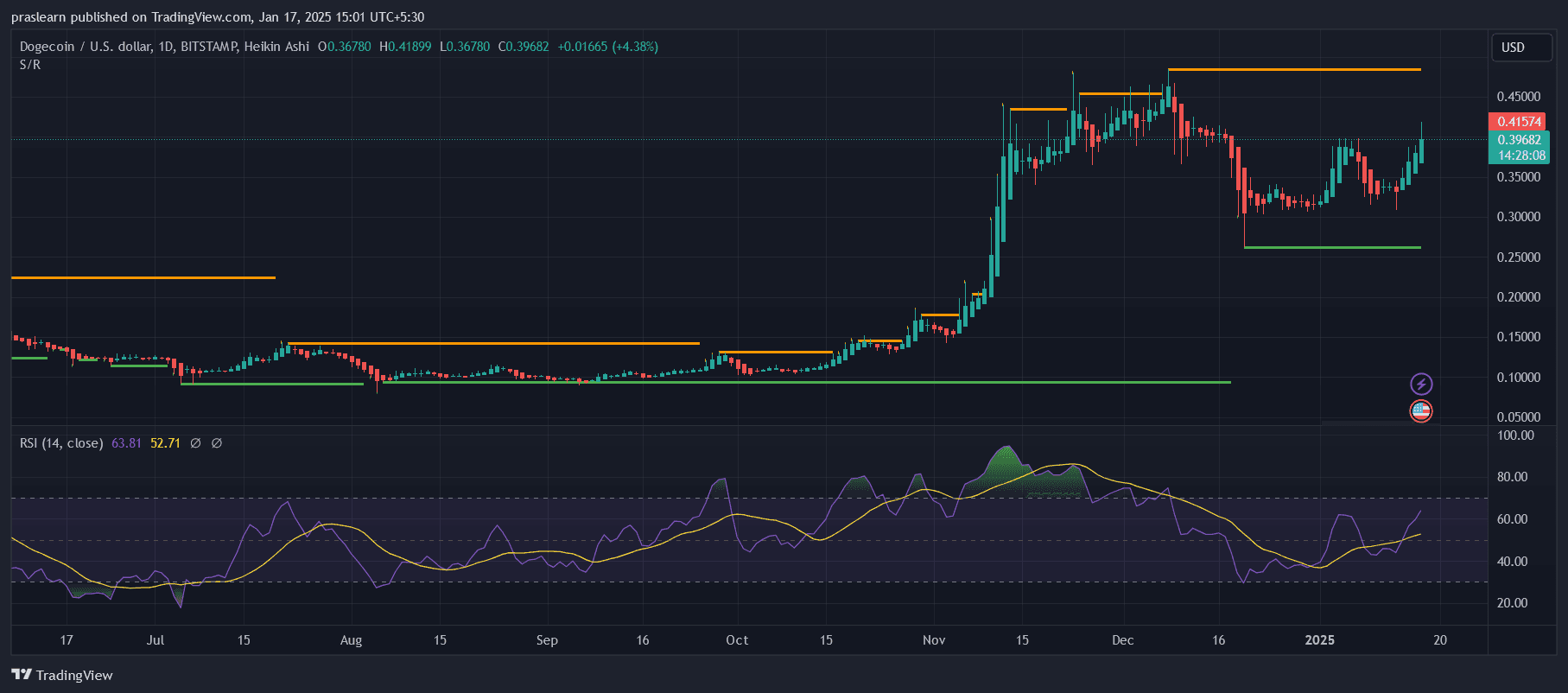Click the yellow RSI average value 52.71
This screenshot has width=1568, height=693.
pos(165,443)
